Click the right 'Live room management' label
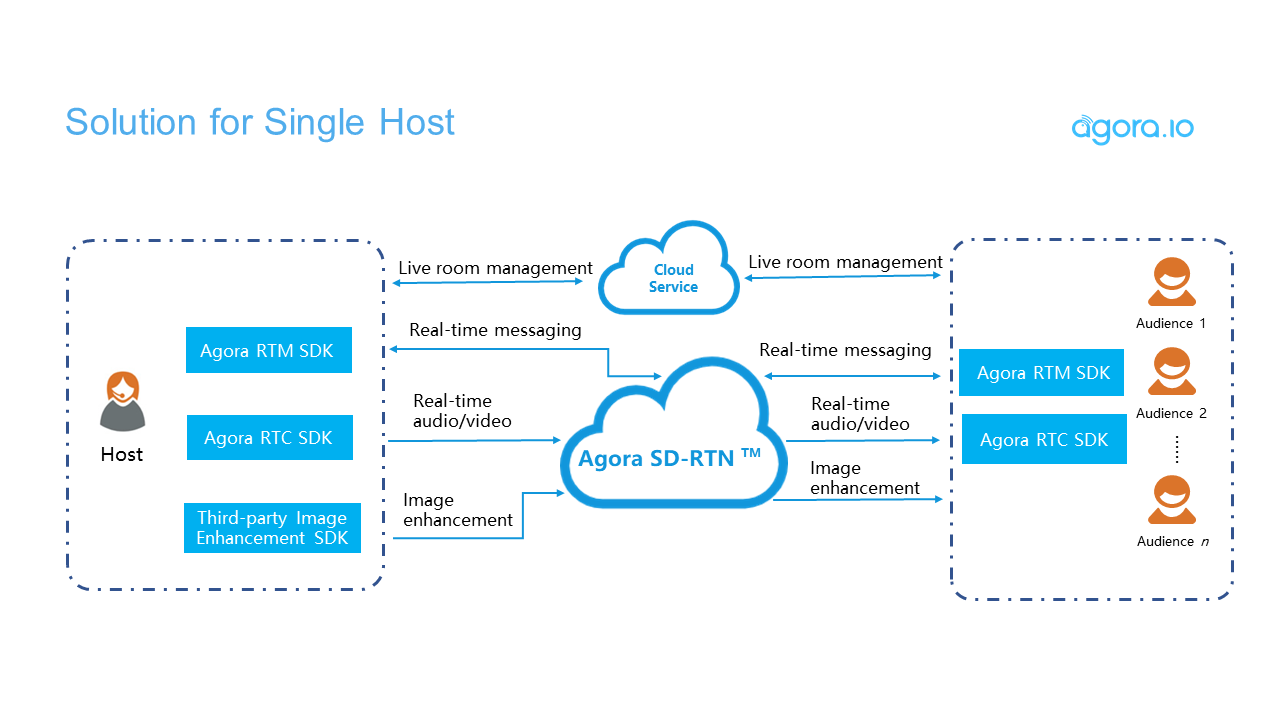The width and height of the screenshot is (1280, 720). point(846,262)
